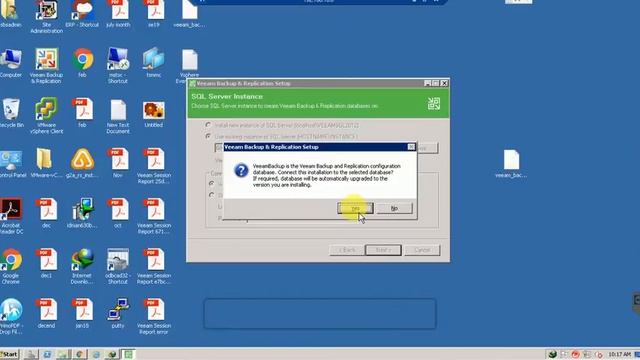Confirm the database connection with Yes
The height and width of the screenshot is (360, 640).
coord(355,209)
